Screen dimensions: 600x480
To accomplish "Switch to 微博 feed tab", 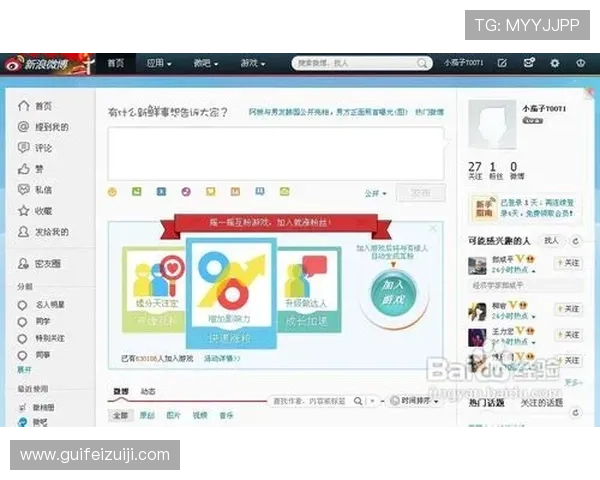I will tap(121, 391).
